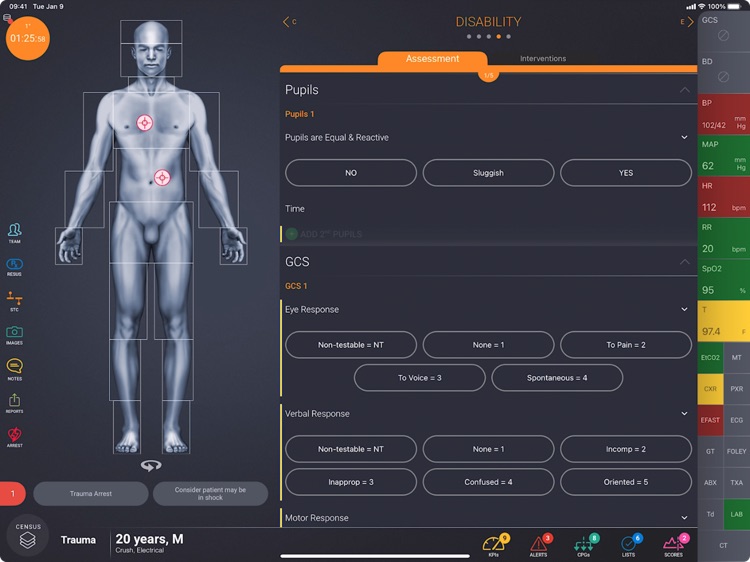This screenshot has width=750, height=562.
Task: Tap the Trauma Arrest button
Action: [91, 494]
